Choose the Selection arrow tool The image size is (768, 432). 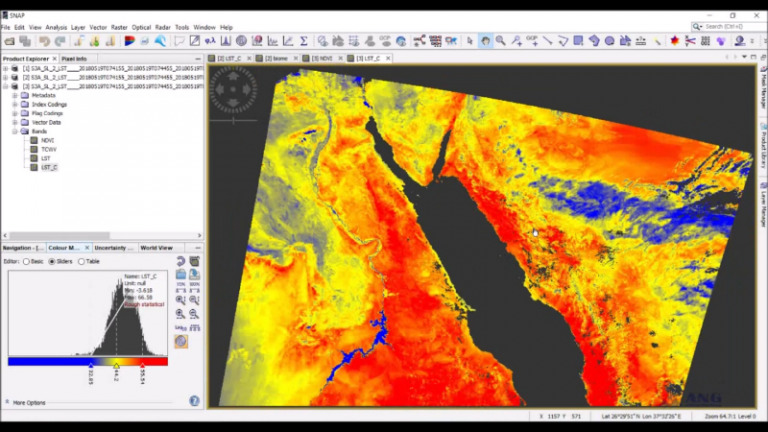pyautogui.click(x=470, y=41)
